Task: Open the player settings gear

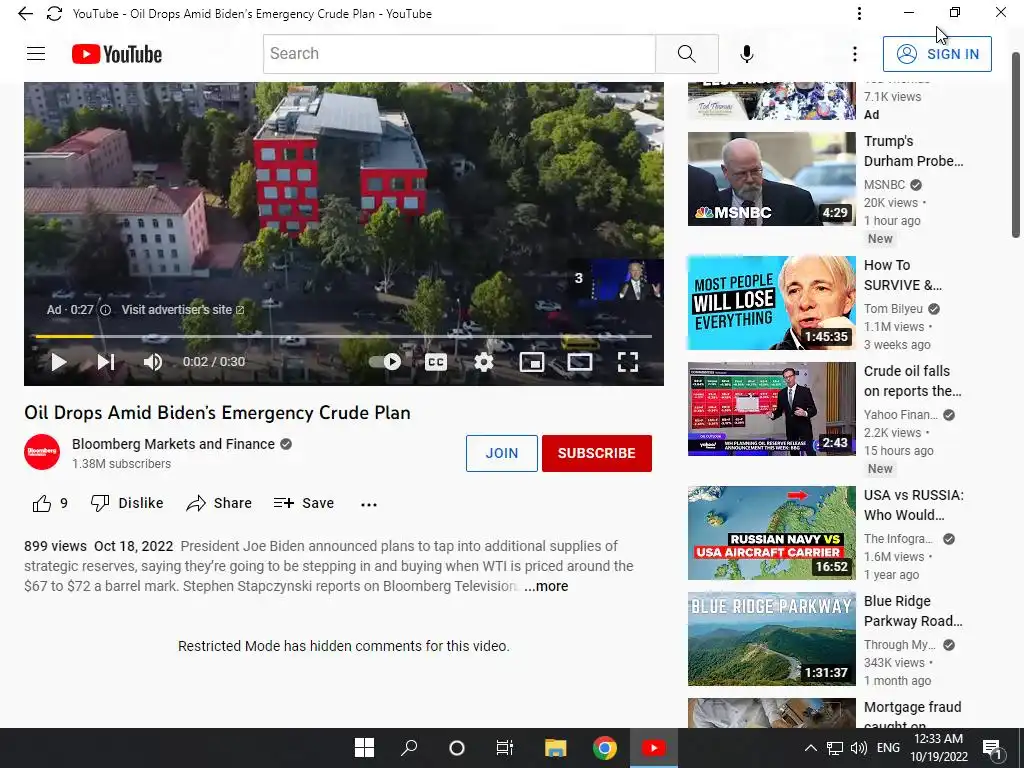Action: click(x=483, y=362)
